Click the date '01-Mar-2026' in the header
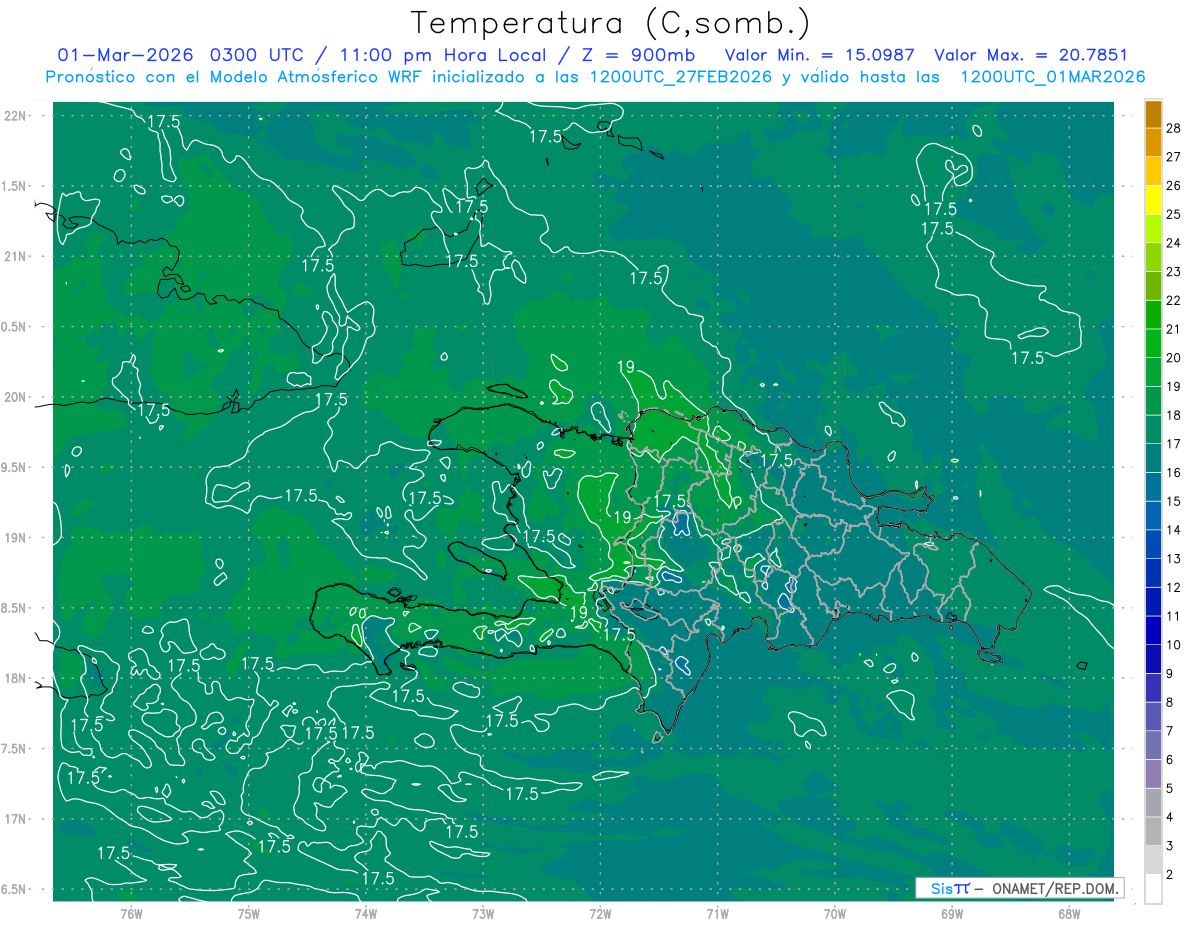The height and width of the screenshot is (927, 1200). [125, 55]
